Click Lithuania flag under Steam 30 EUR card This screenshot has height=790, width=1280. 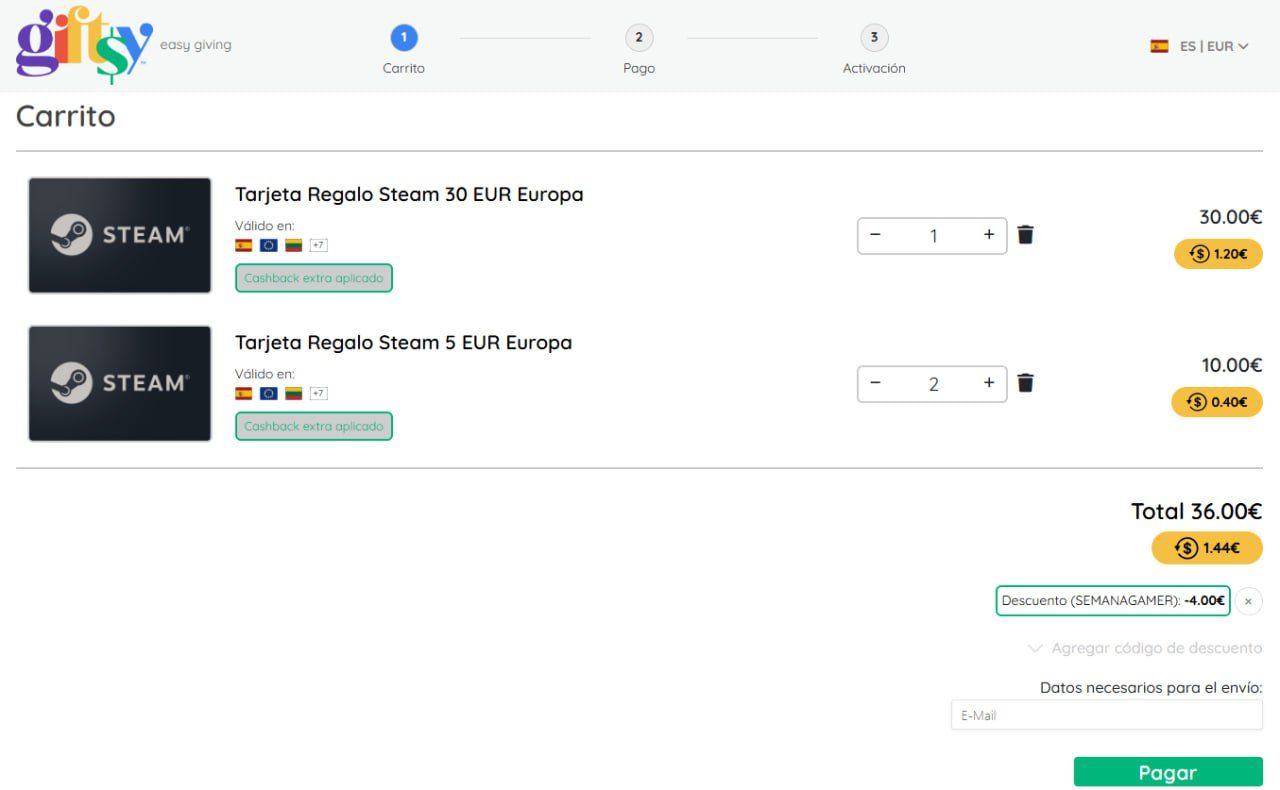click(293, 245)
